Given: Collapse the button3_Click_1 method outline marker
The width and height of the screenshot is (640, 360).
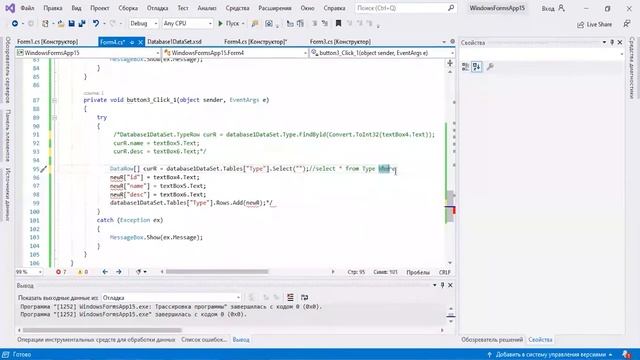Looking at the screenshot, I should pos(54,100).
